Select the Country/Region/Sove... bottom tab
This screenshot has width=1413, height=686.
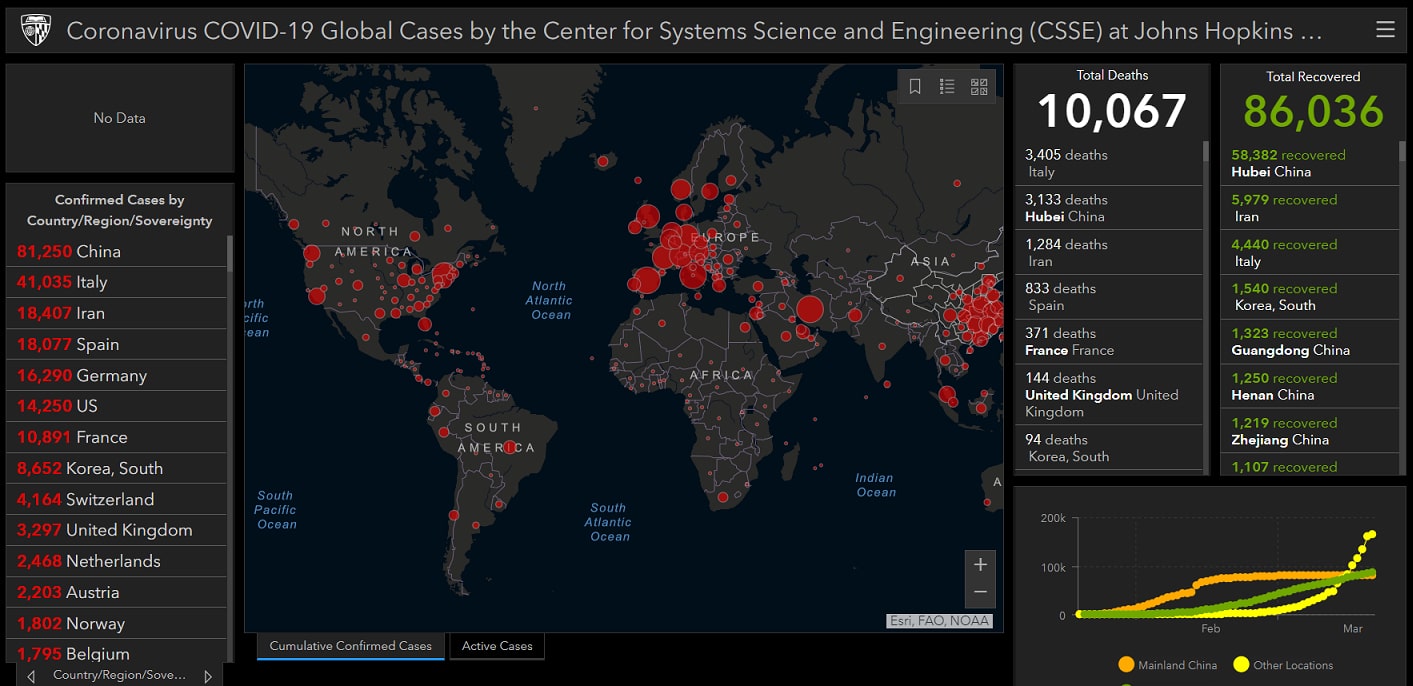(119, 675)
